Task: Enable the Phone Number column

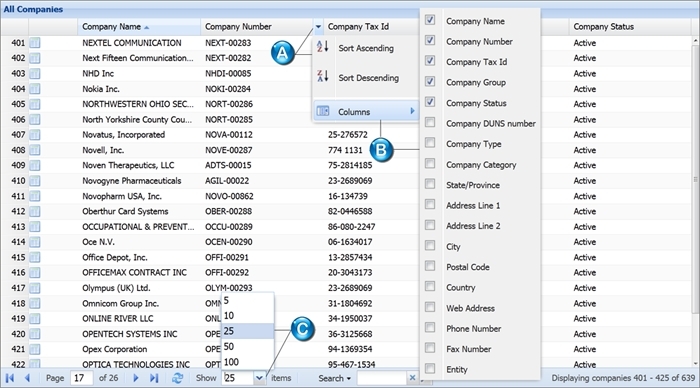Action: coord(430,327)
